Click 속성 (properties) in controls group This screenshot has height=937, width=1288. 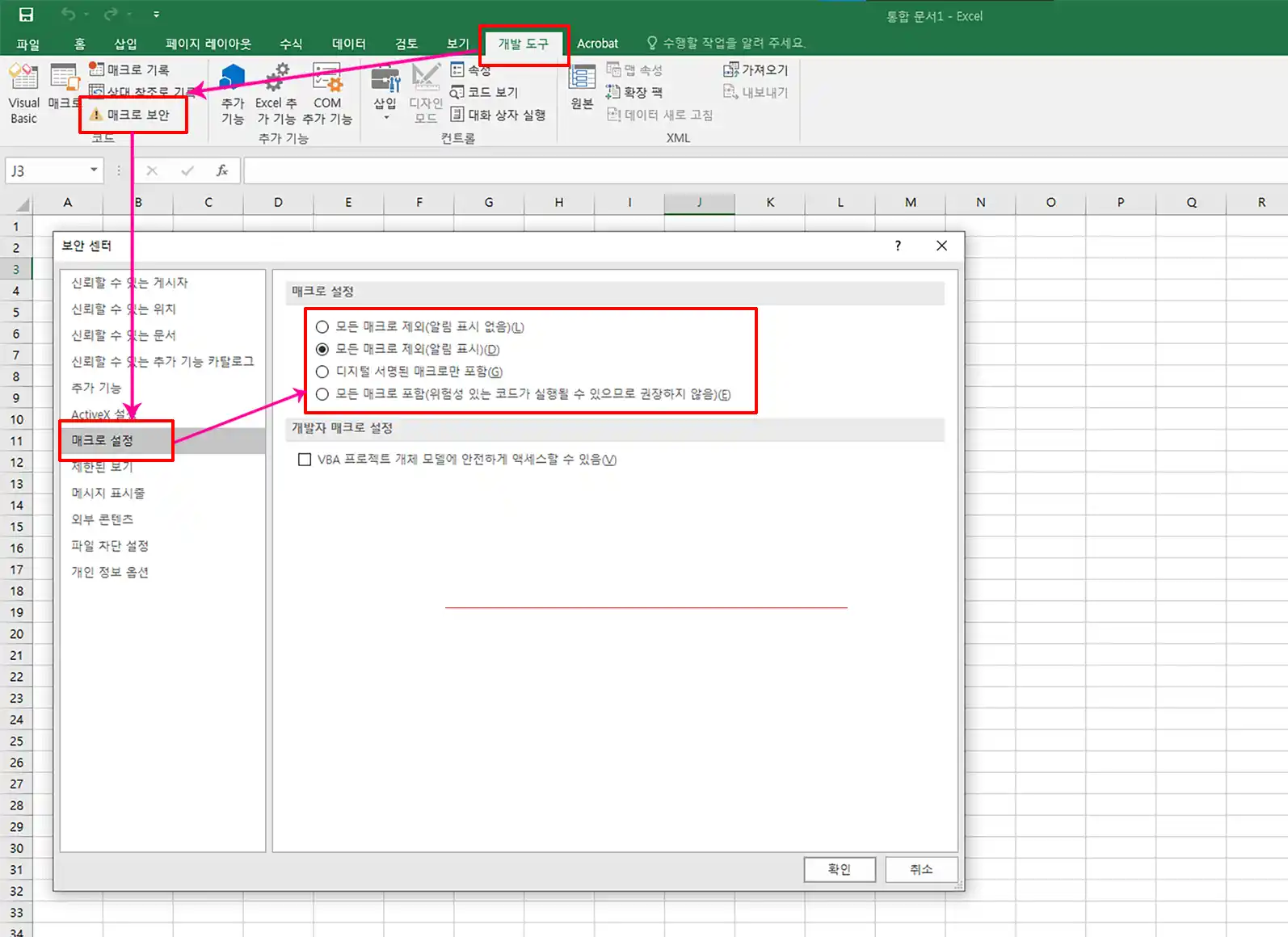(x=470, y=70)
